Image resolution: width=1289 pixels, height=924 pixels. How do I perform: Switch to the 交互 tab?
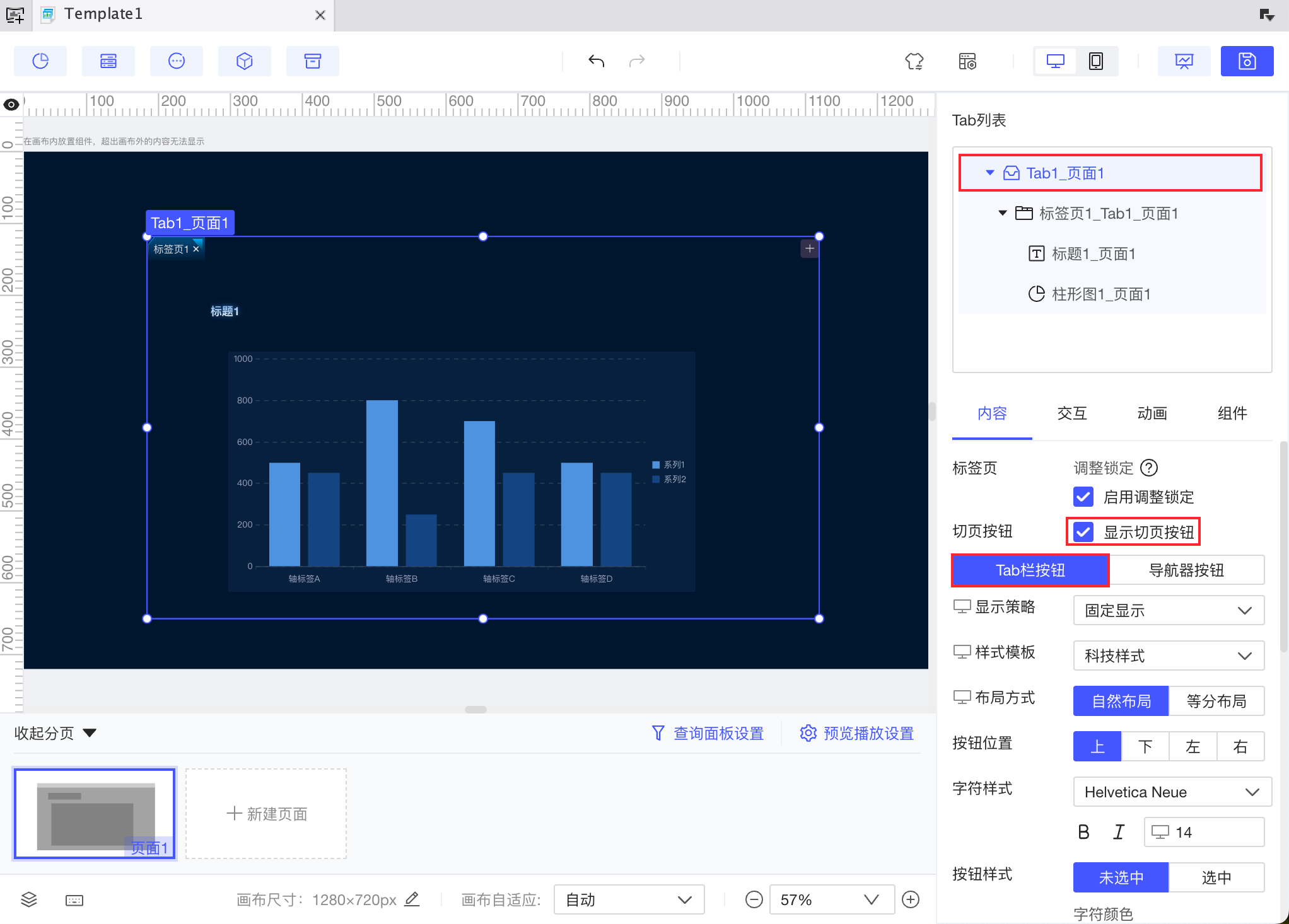tap(1072, 413)
